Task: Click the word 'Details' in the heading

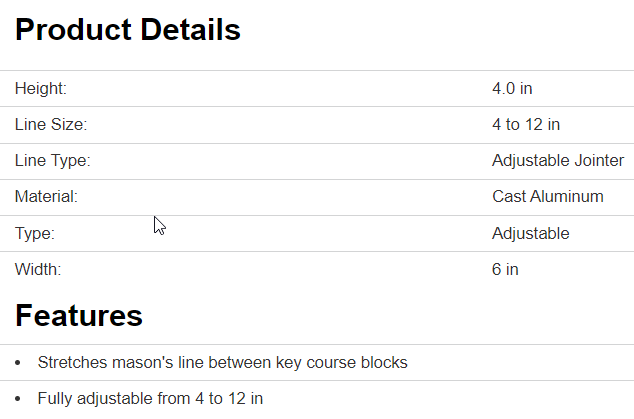Action: pos(190,30)
